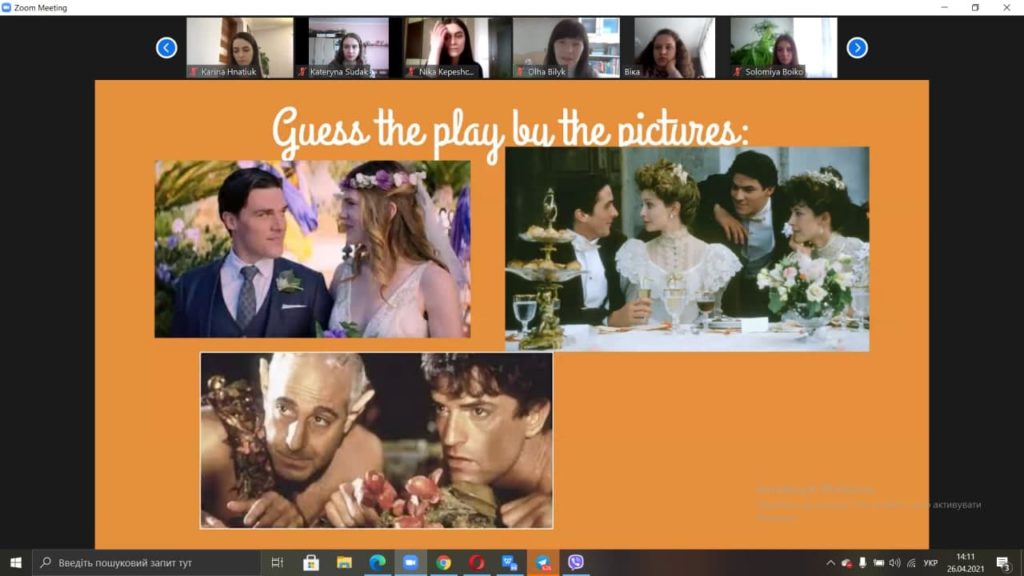Open Google Chrome from the taskbar
The image size is (1024, 576).
443,562
